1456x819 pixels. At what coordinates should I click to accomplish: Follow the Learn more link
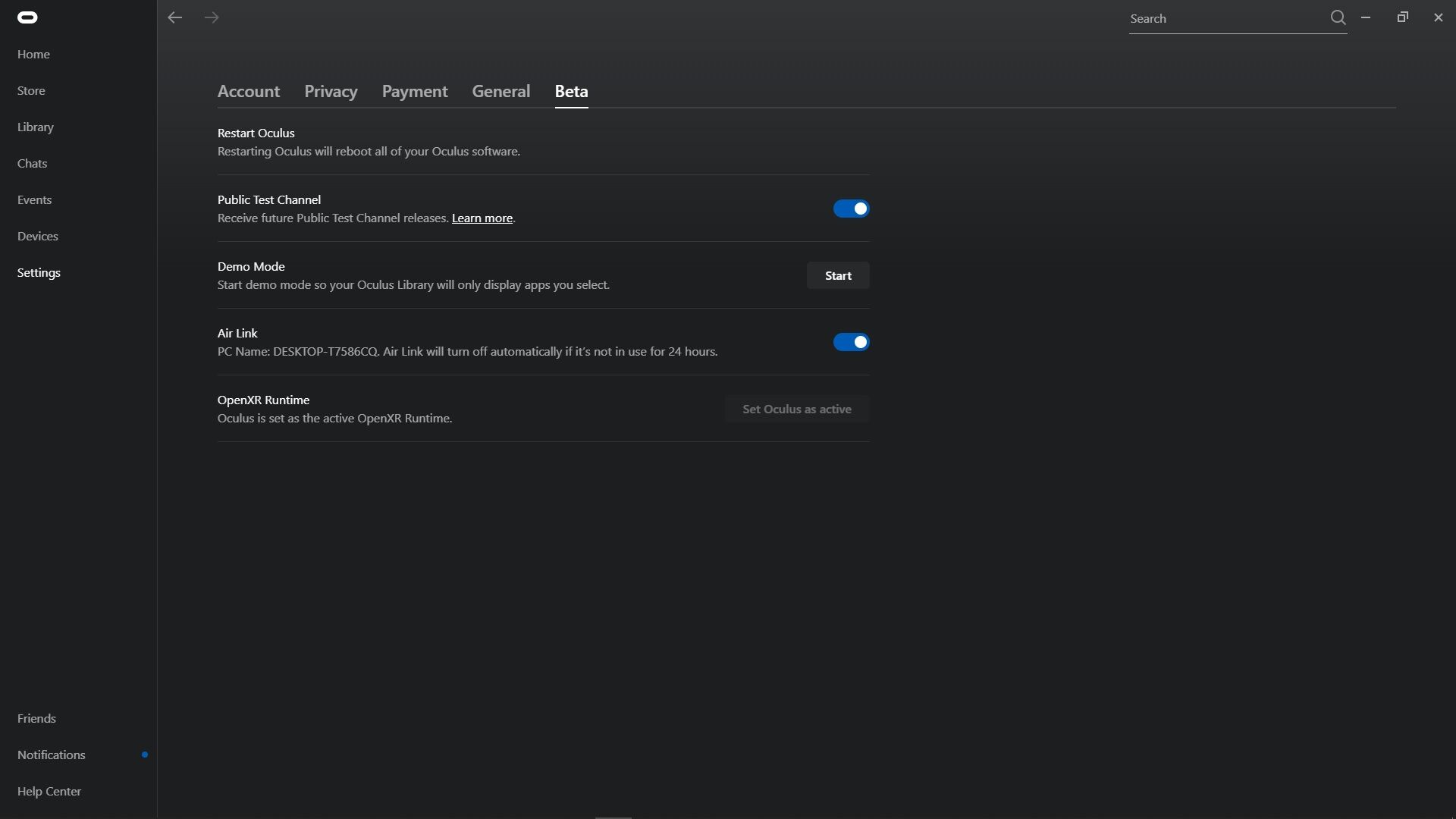(482, 218)
